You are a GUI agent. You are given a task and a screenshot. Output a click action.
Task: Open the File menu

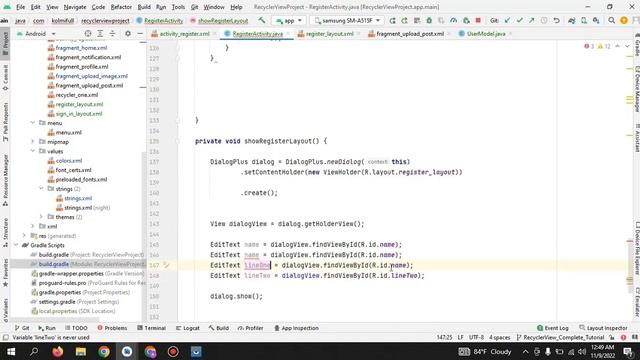click(20, 7)
